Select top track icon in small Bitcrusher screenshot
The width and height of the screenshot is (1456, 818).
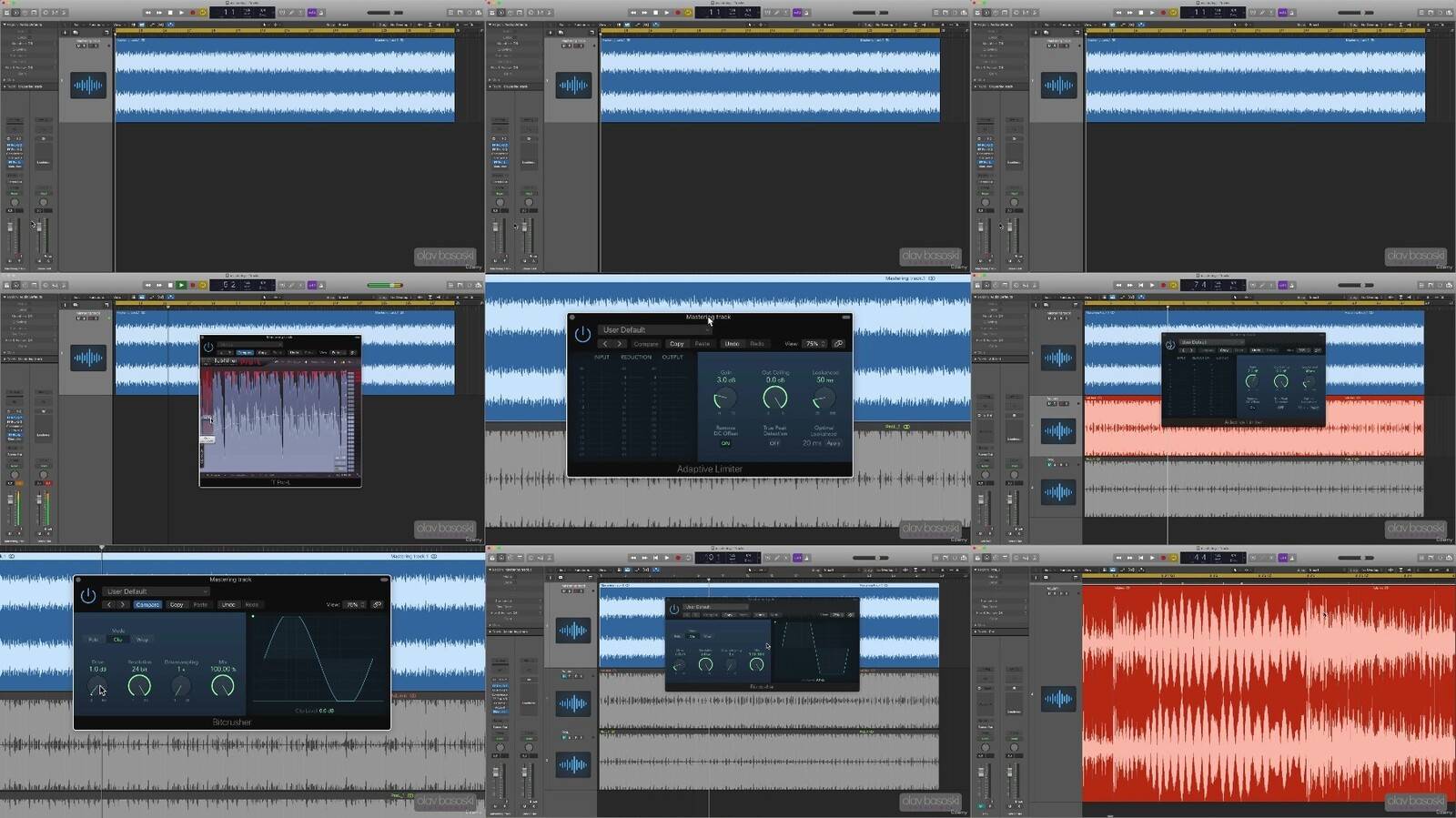tap(573, 631)
